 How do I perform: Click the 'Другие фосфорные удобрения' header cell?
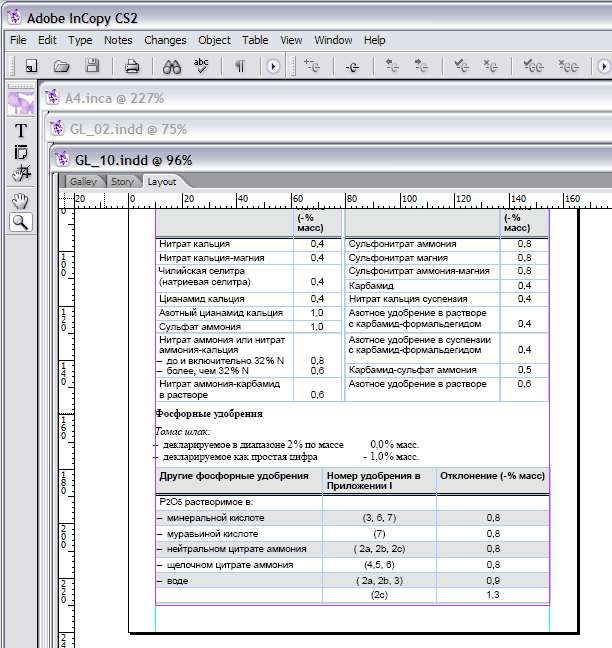[239, 480]
